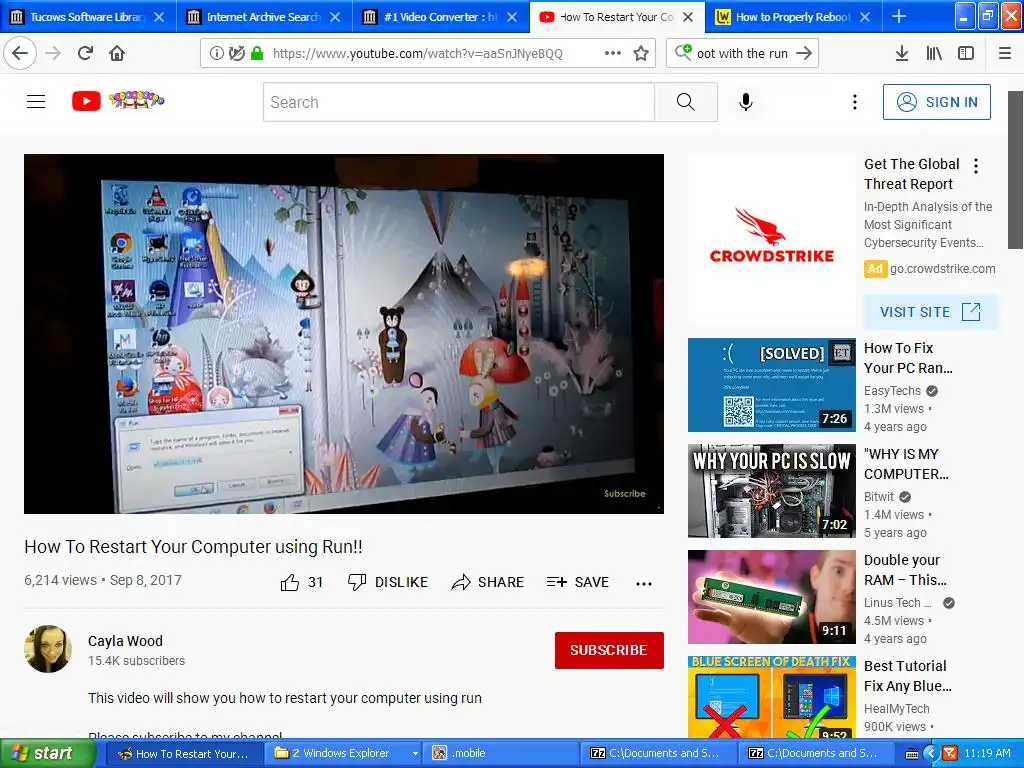Image resolution: width=1024 pixels, height=768 pixels.
Task: Submit browser search with the arrow
Action: click(804, 54)
